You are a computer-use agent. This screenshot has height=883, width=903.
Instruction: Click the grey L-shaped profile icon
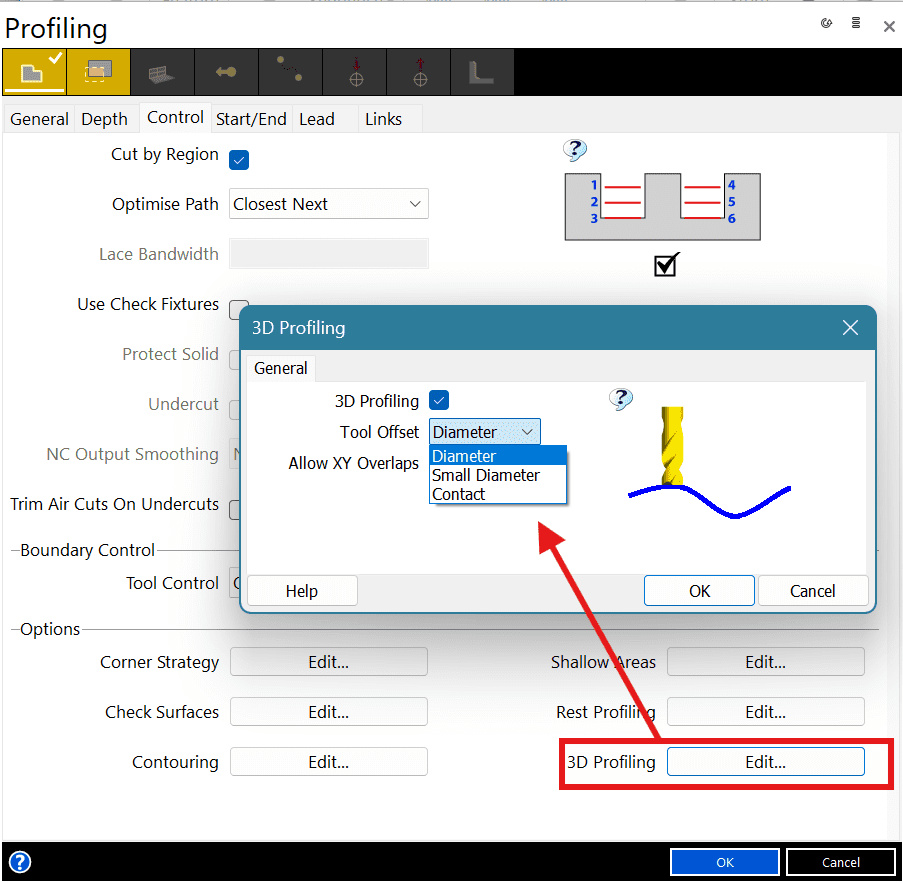point(481,72)
